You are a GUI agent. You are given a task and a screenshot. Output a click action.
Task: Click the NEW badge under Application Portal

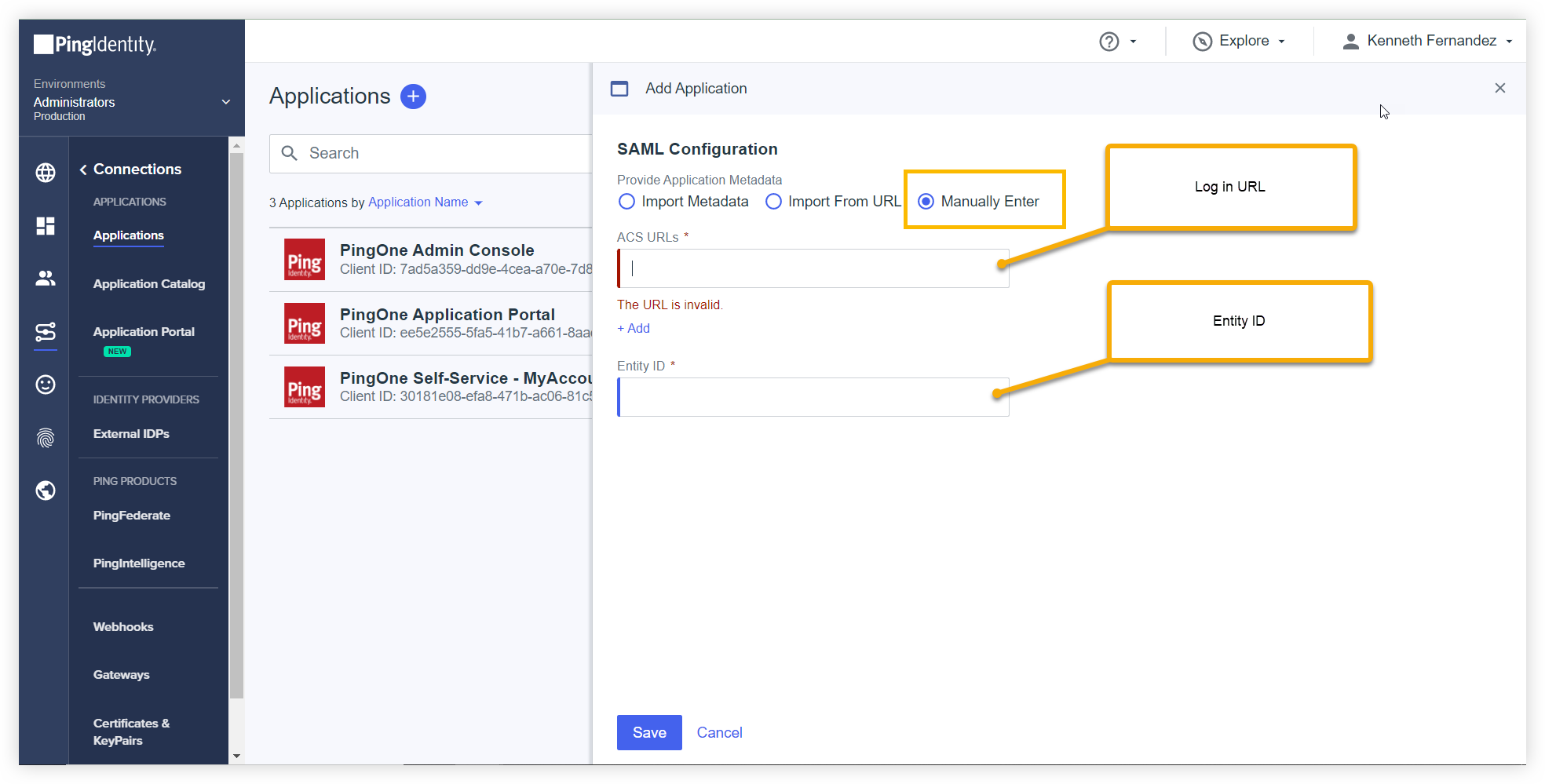(118, 352)
